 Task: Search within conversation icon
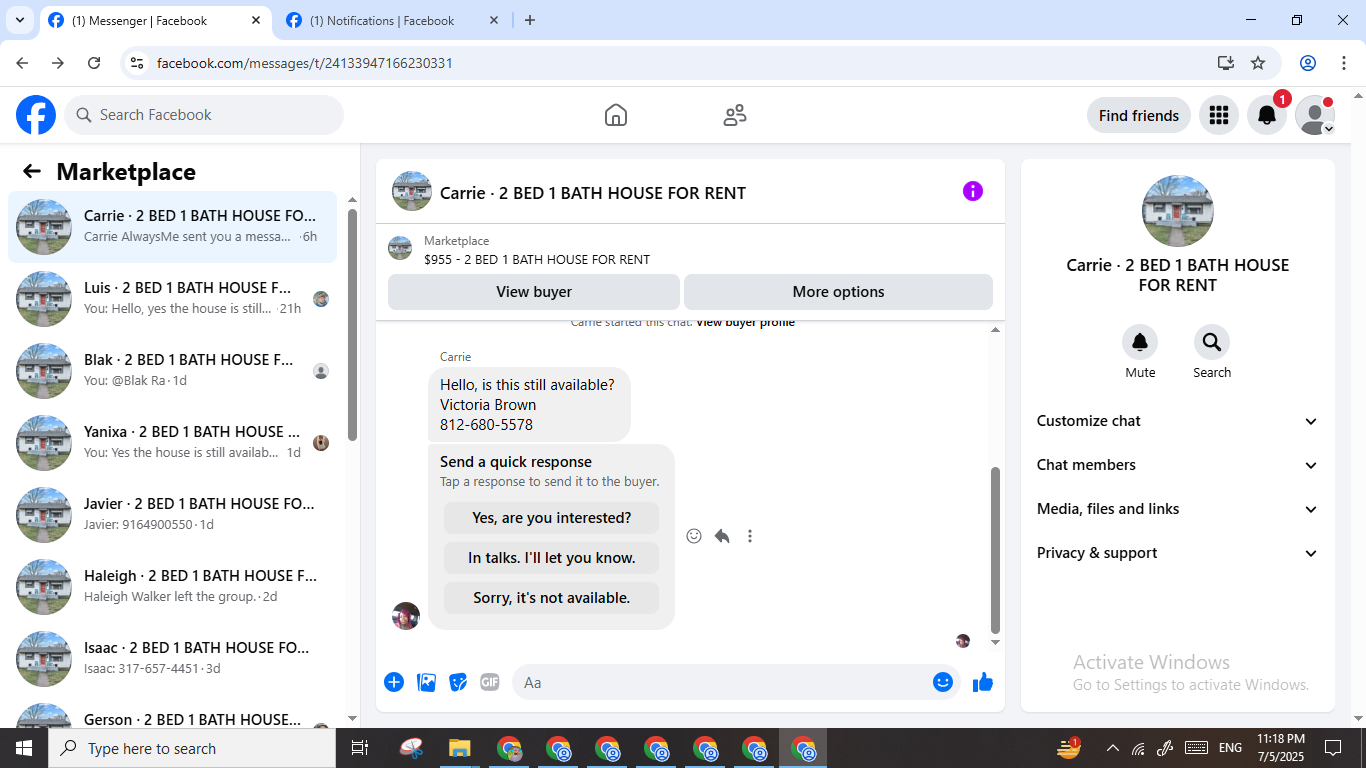click(1212, 342)
